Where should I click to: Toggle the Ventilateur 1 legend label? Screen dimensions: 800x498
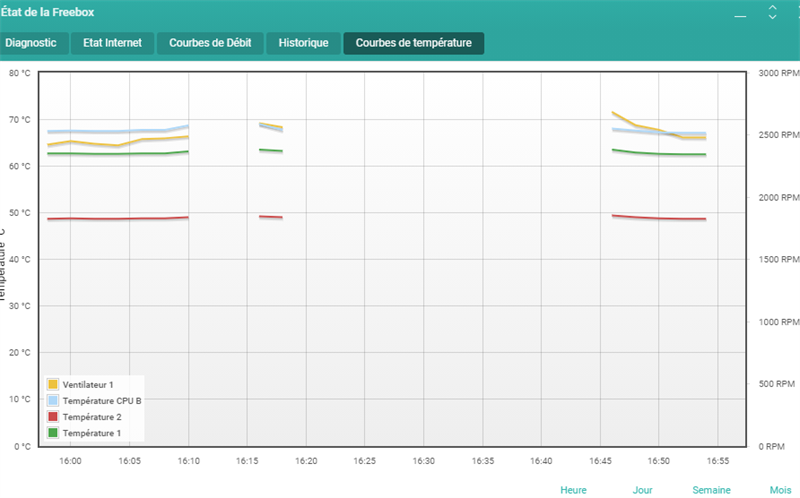click(x=88, y=384)
